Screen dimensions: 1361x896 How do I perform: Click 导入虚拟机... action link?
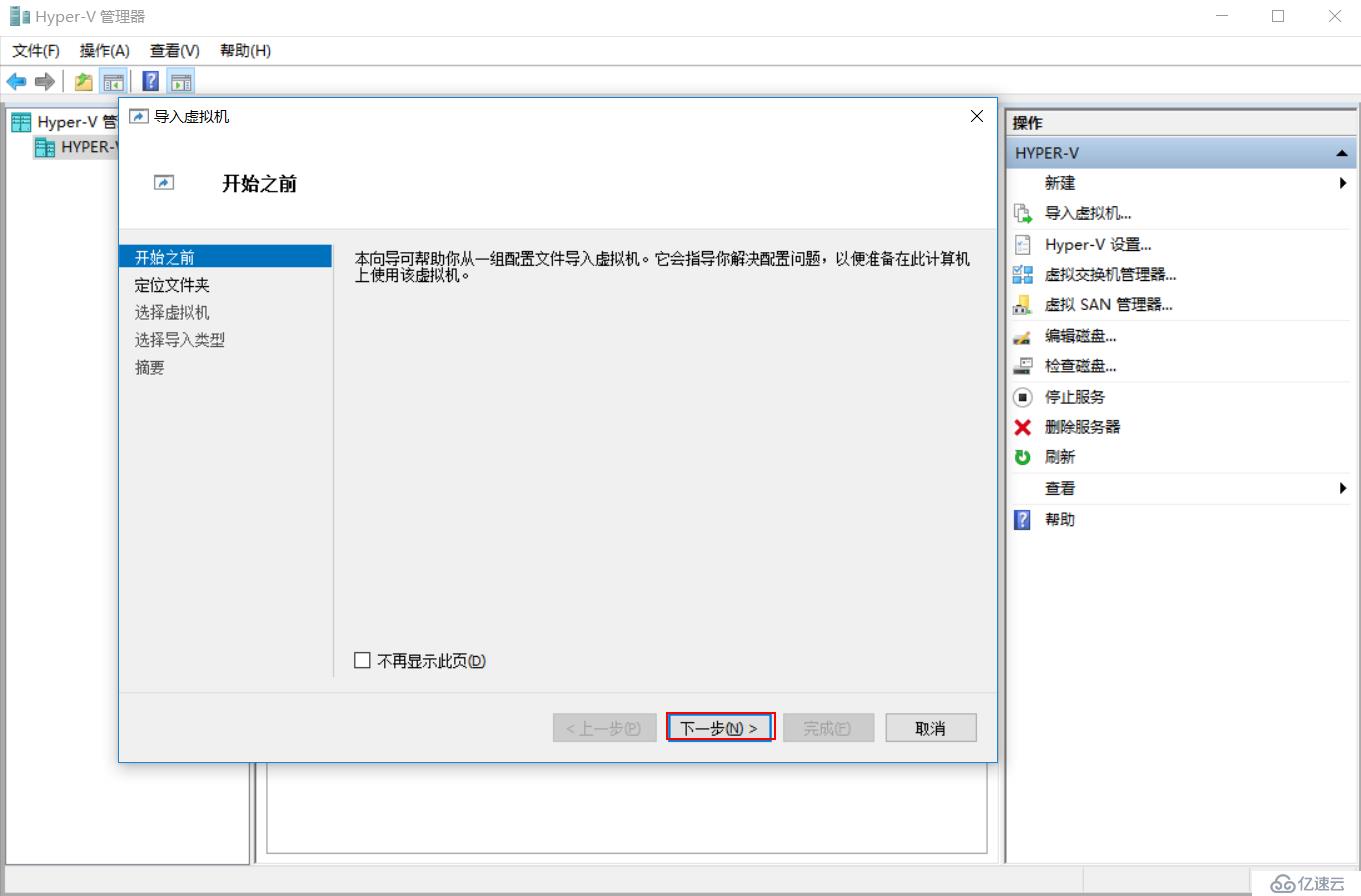[1088, 213]
